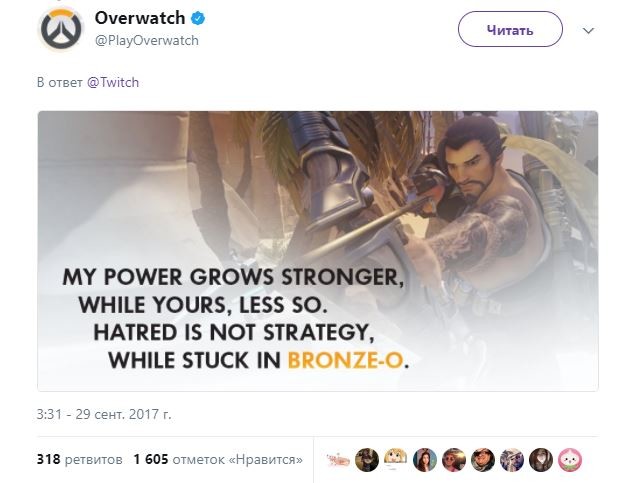The width and height of the screenshot is (632, 483).
Task: Click the seventh liker avatar wearing a hat
Action: tap(512, 460)
